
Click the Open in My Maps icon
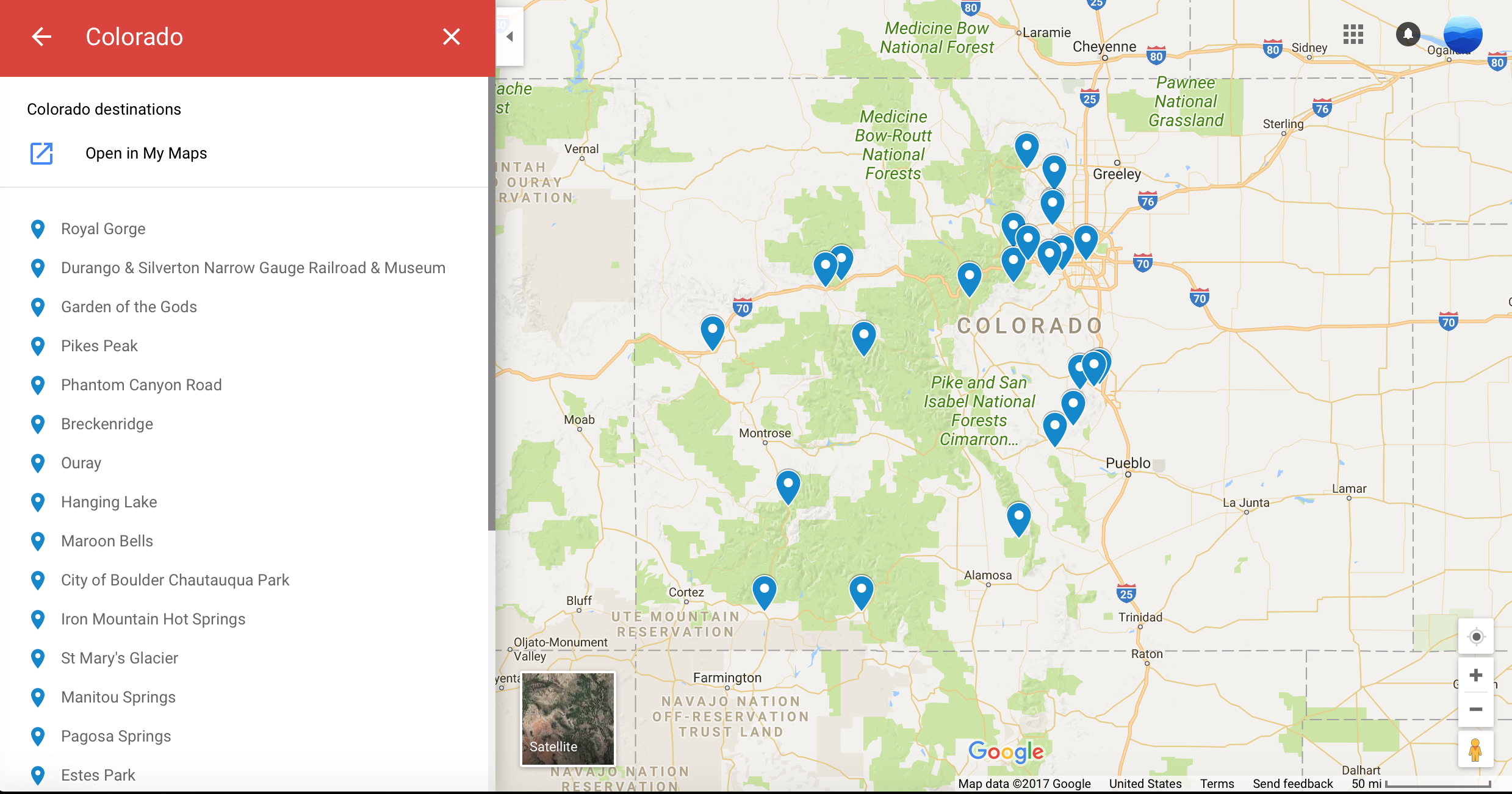pyautogui.click(x=41, y=153)
